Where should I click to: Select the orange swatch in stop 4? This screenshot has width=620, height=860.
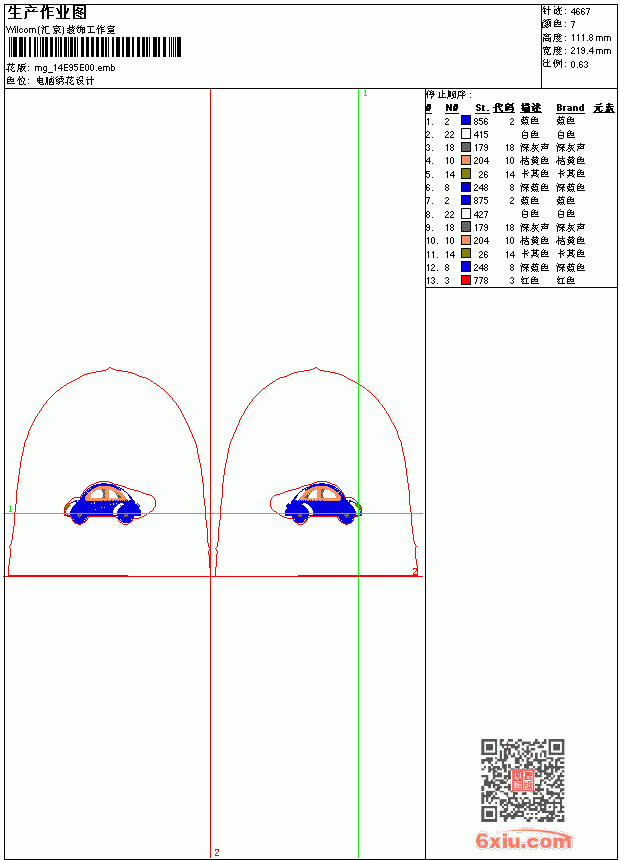click(x=466, y=160)
